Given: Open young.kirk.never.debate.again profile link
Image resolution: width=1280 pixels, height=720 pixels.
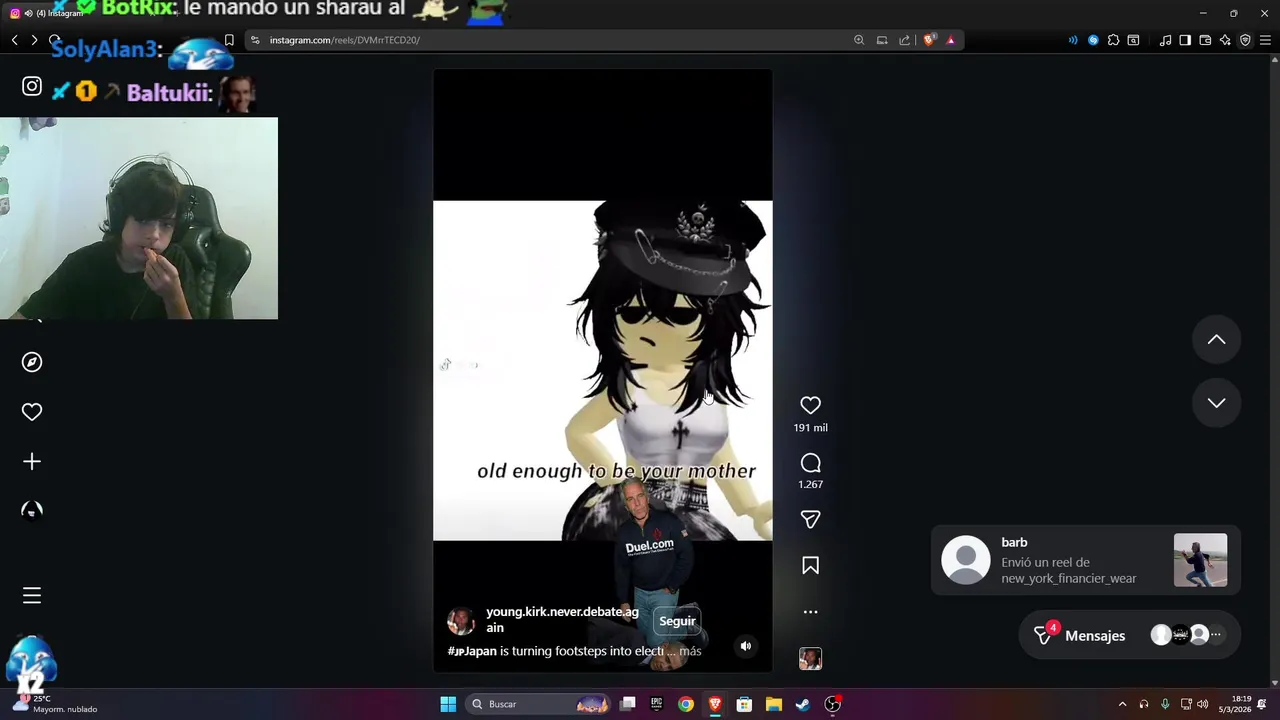Looking at the screenshot, I should coord(562,619).
